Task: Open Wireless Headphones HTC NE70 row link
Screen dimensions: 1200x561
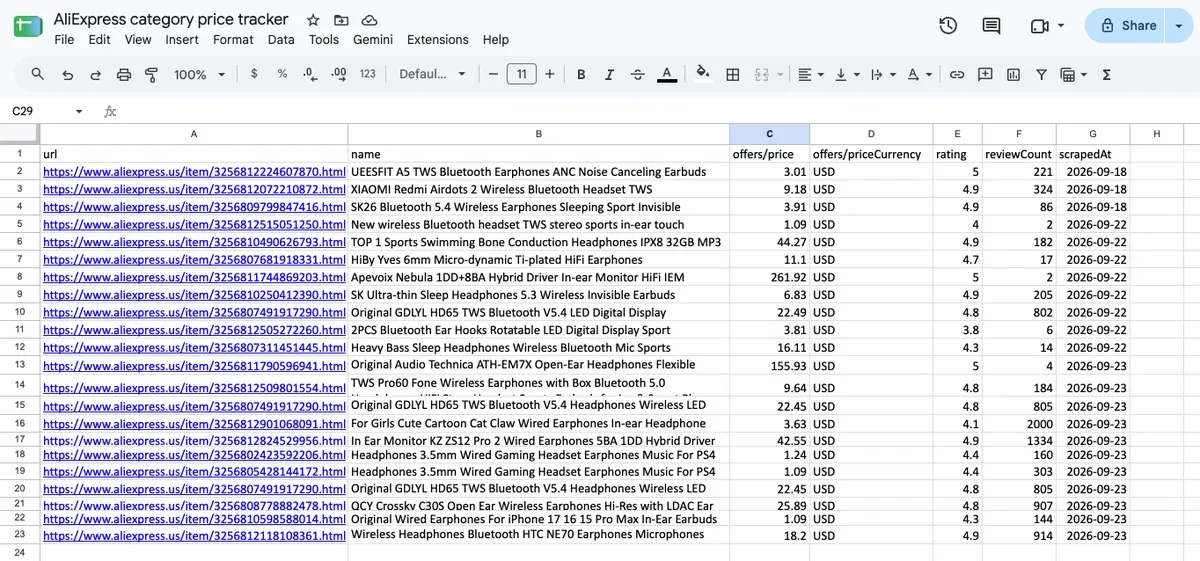Action: [194, 535]
